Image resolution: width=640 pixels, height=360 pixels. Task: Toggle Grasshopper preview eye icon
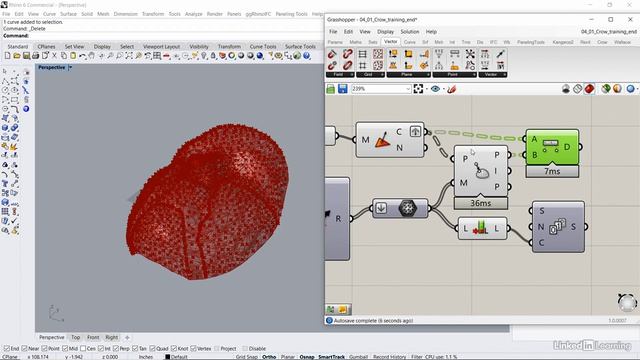click(x=435, y=89)
